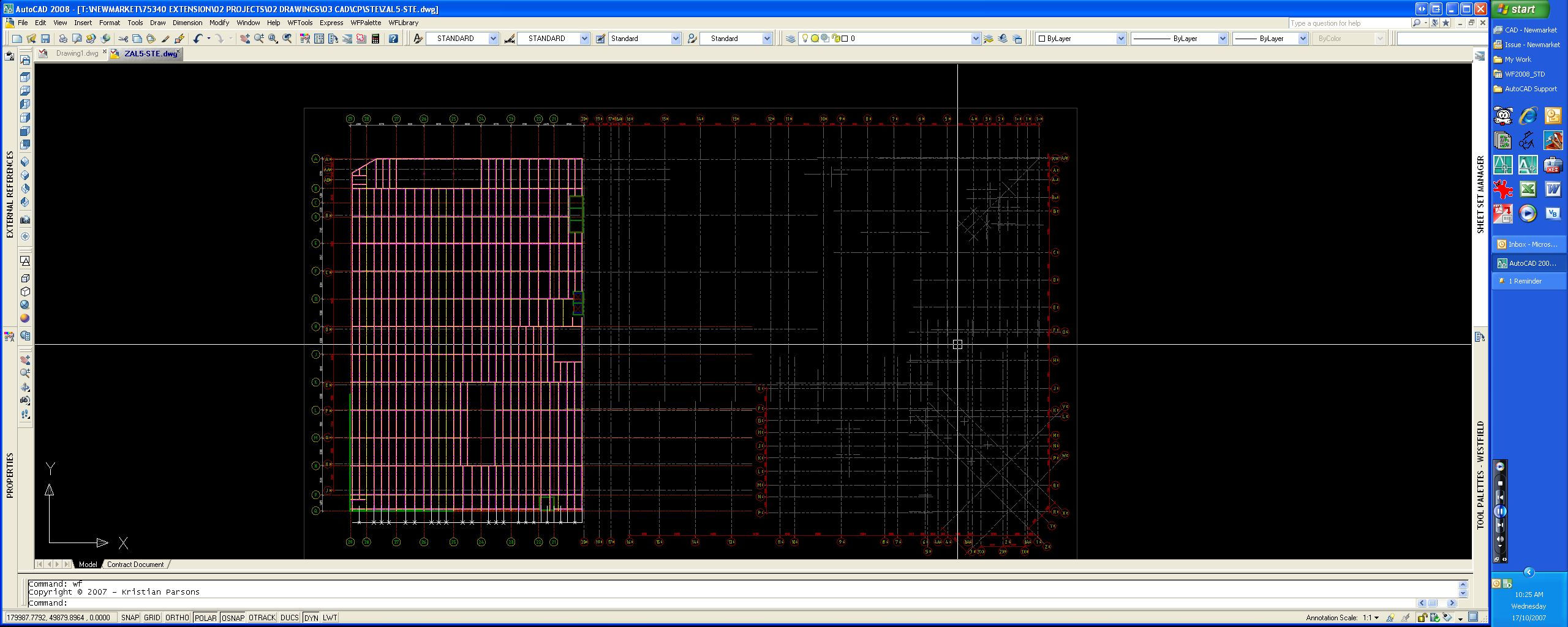Viewport: 1568px width, 627px height.
Task: Open the Express menu
Action: point(331,23)
